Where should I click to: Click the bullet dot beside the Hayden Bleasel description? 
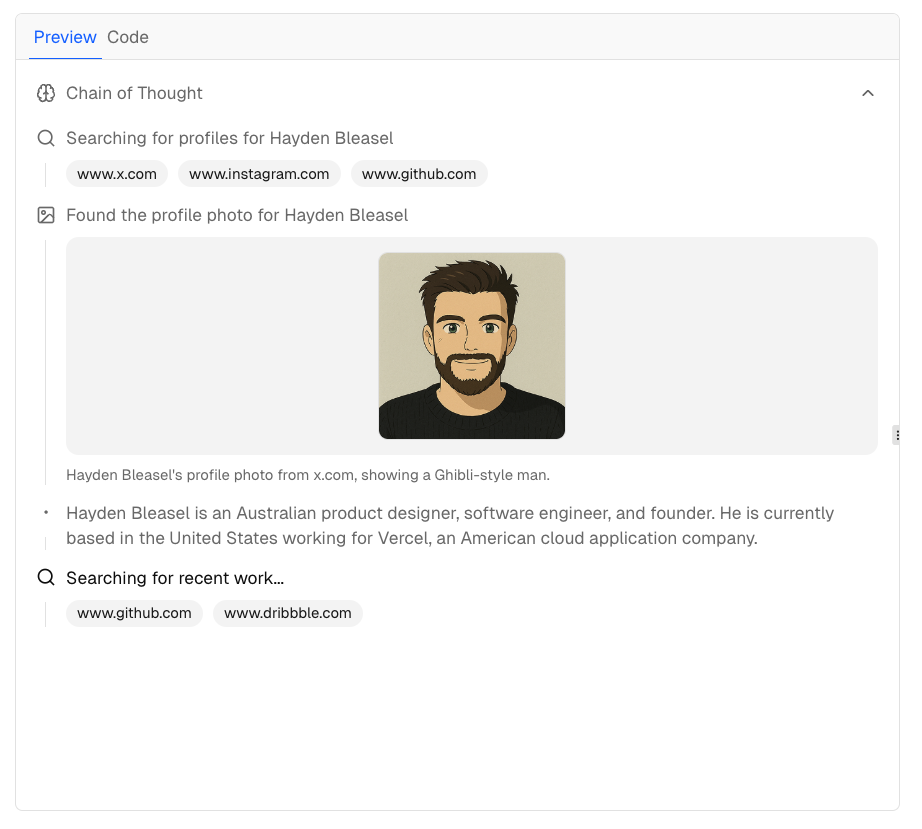(x=46, y=513)
